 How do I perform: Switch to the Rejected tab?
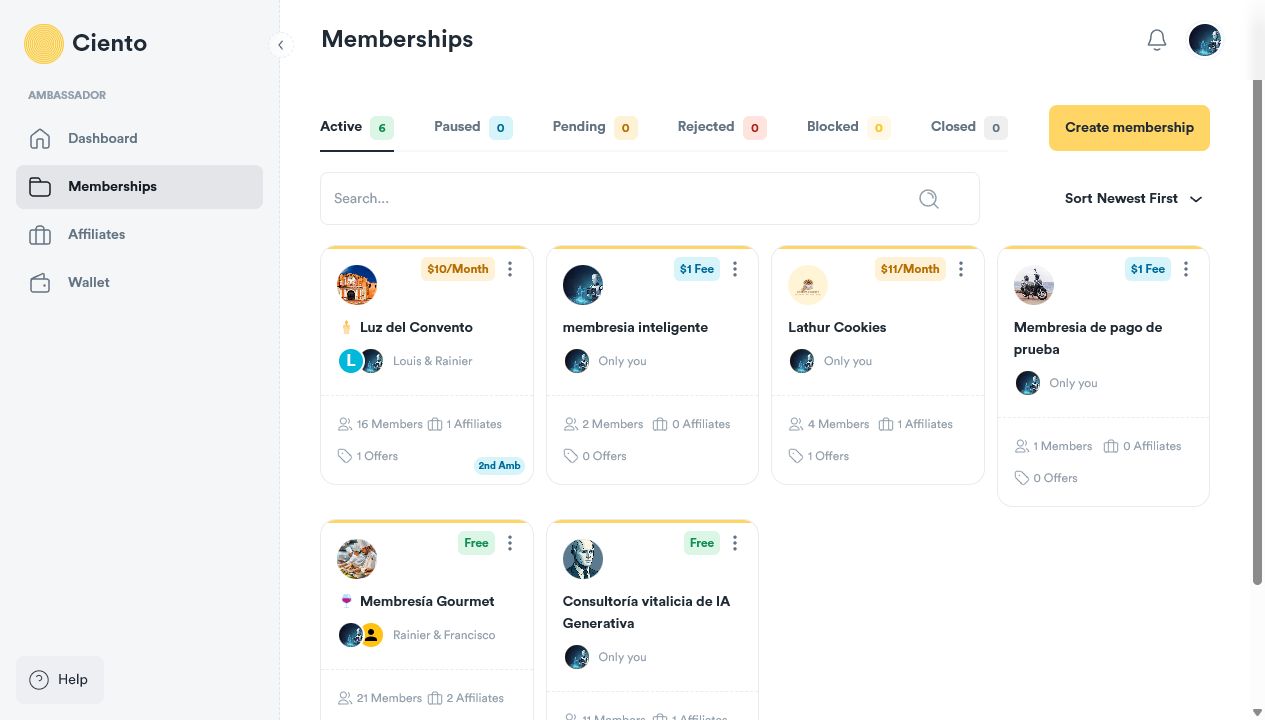tap(722, 127)
